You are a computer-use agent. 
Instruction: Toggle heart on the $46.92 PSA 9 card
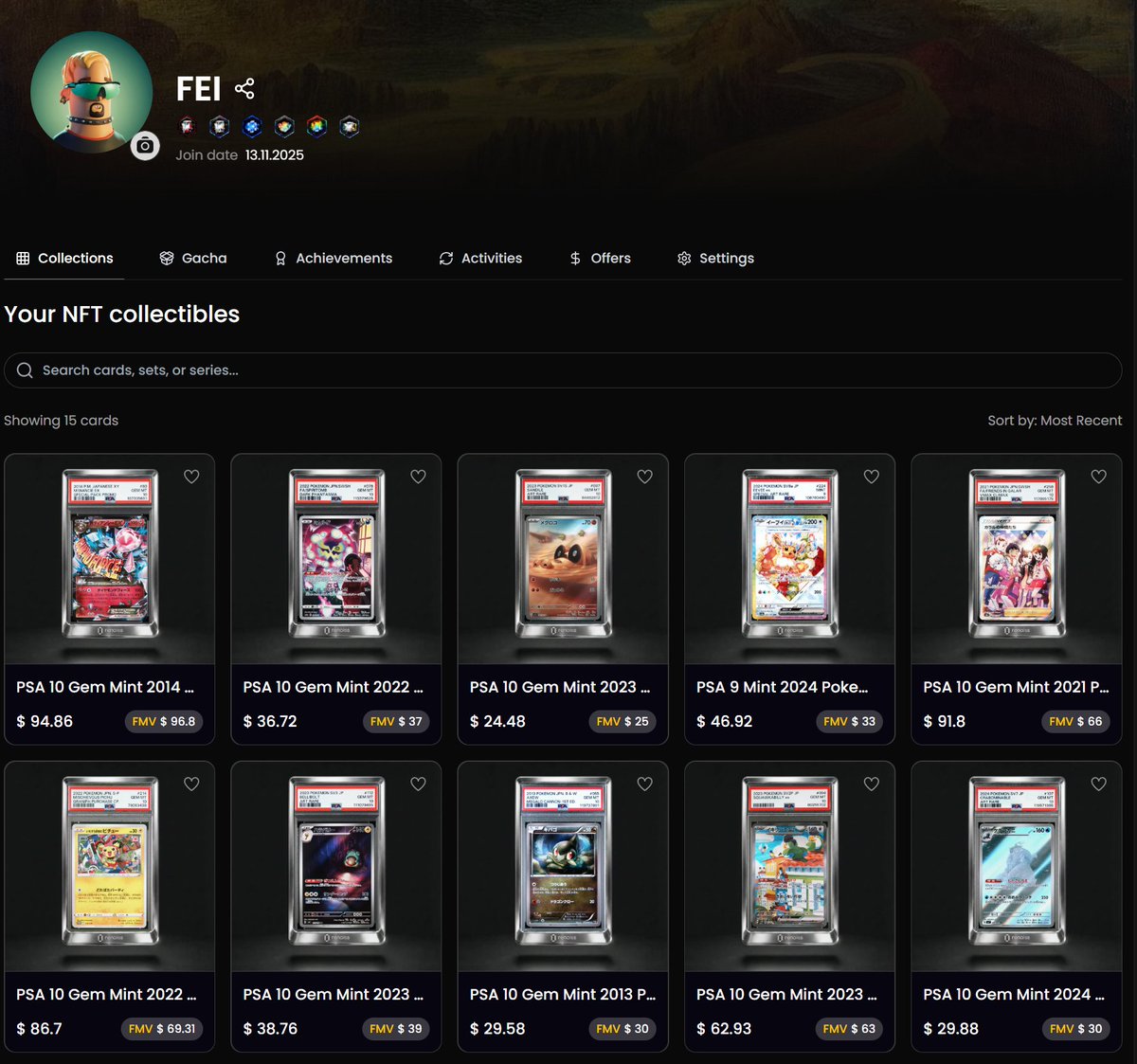pyautogui.click(x=871, y=477)
